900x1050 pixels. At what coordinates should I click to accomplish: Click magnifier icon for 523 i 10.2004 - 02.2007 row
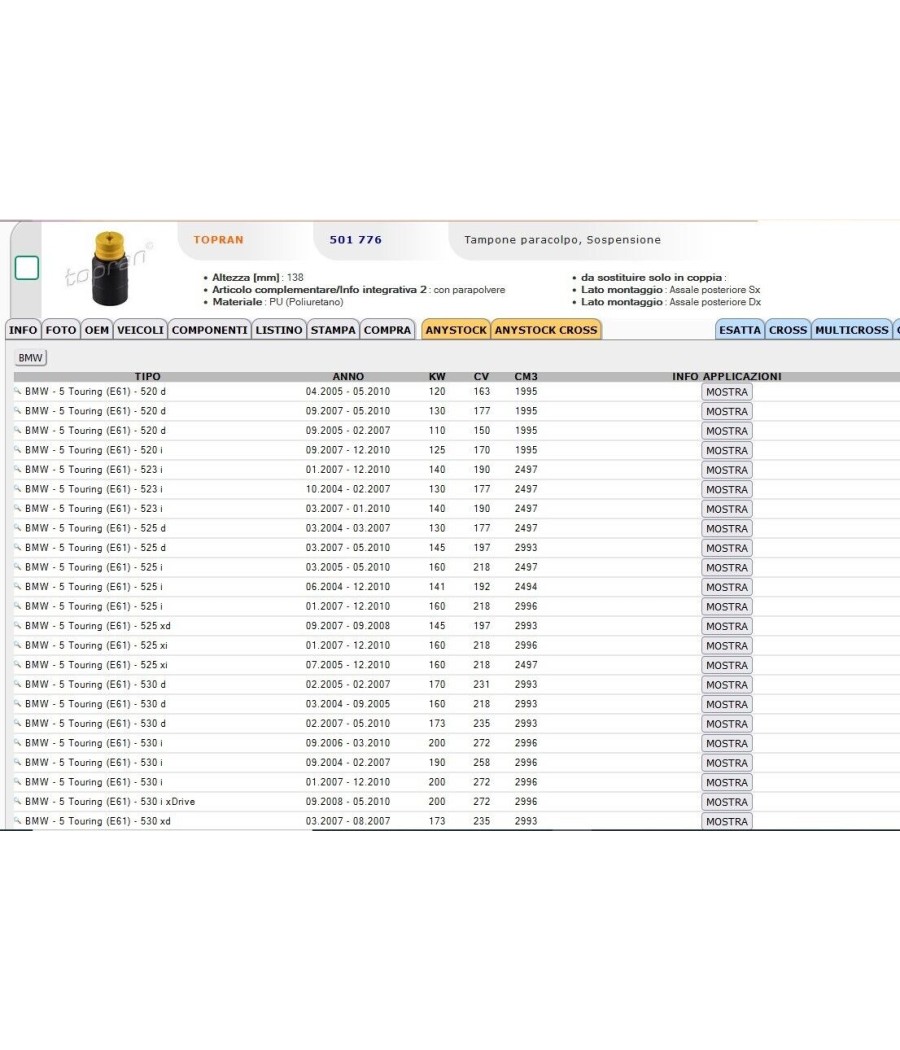point(17,488)
